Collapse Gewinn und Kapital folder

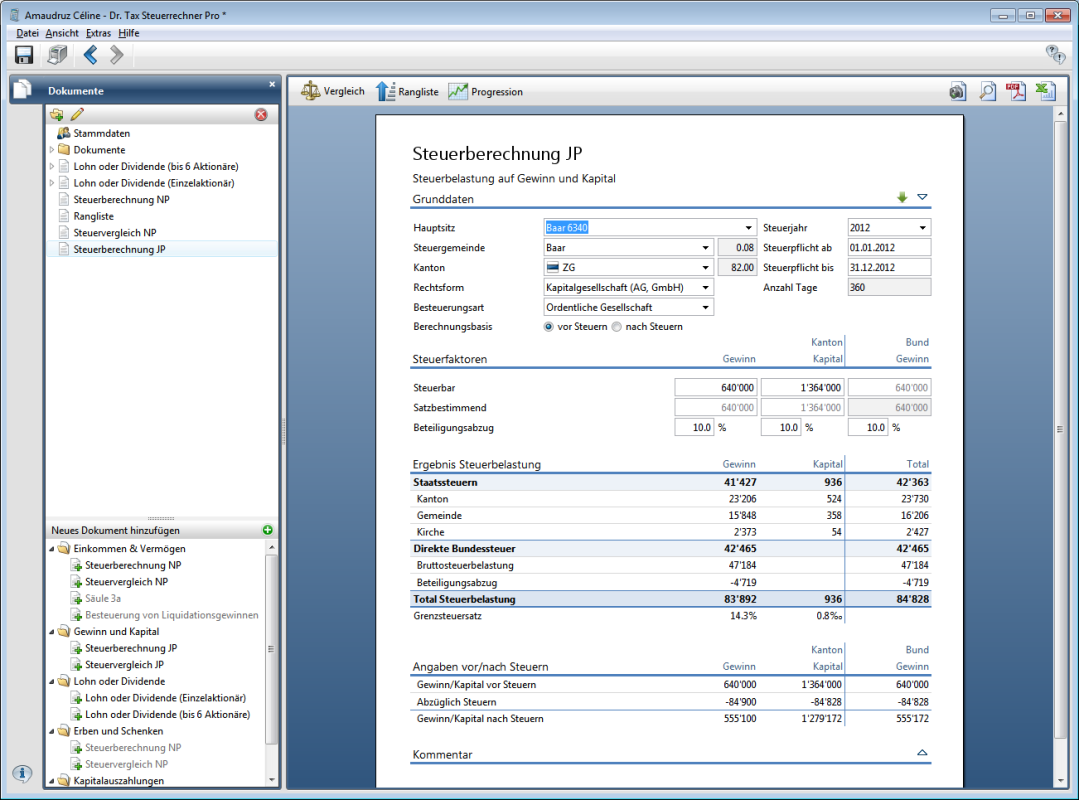pos(52,631)
